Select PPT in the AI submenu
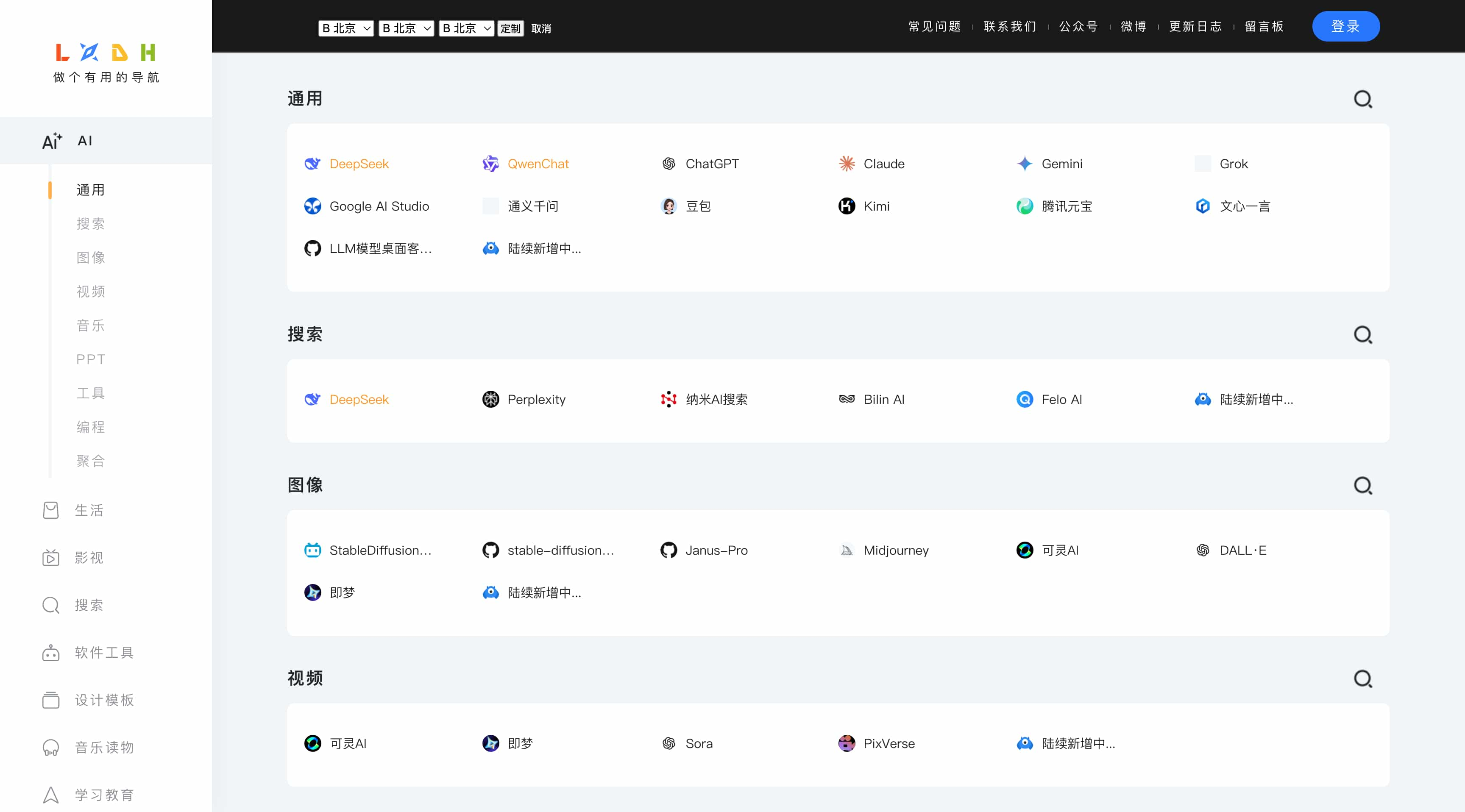Screen dimensions: 1465x812 click(x=90, y=359)
